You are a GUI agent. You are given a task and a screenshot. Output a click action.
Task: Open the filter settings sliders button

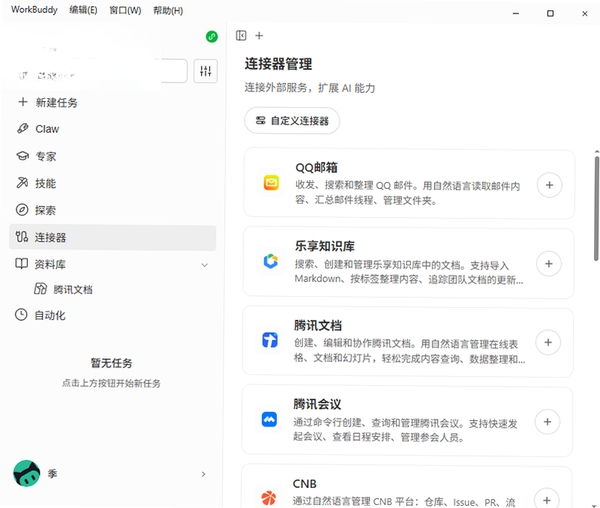point(205,71)
